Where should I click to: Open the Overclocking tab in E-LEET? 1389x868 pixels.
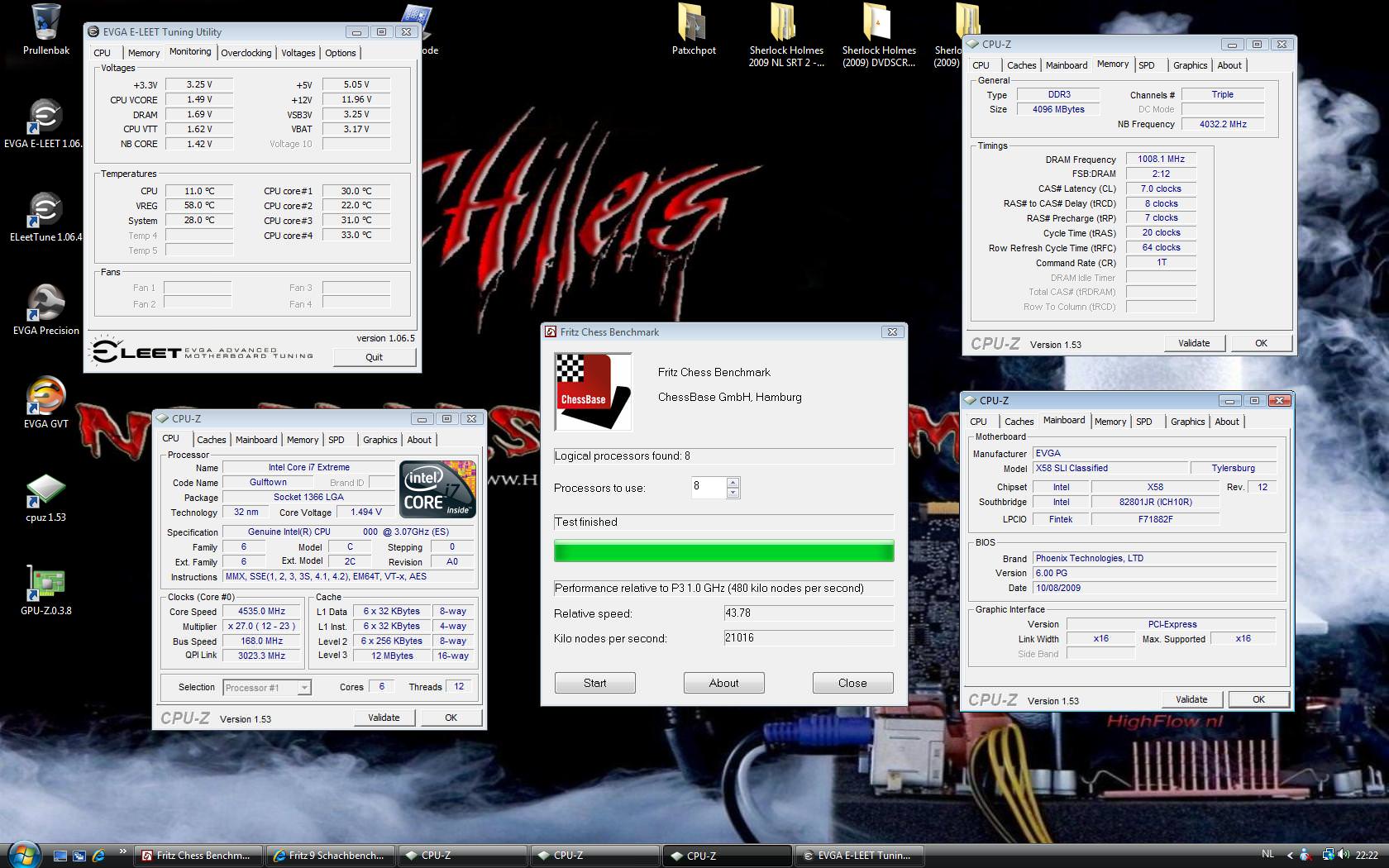246,53
